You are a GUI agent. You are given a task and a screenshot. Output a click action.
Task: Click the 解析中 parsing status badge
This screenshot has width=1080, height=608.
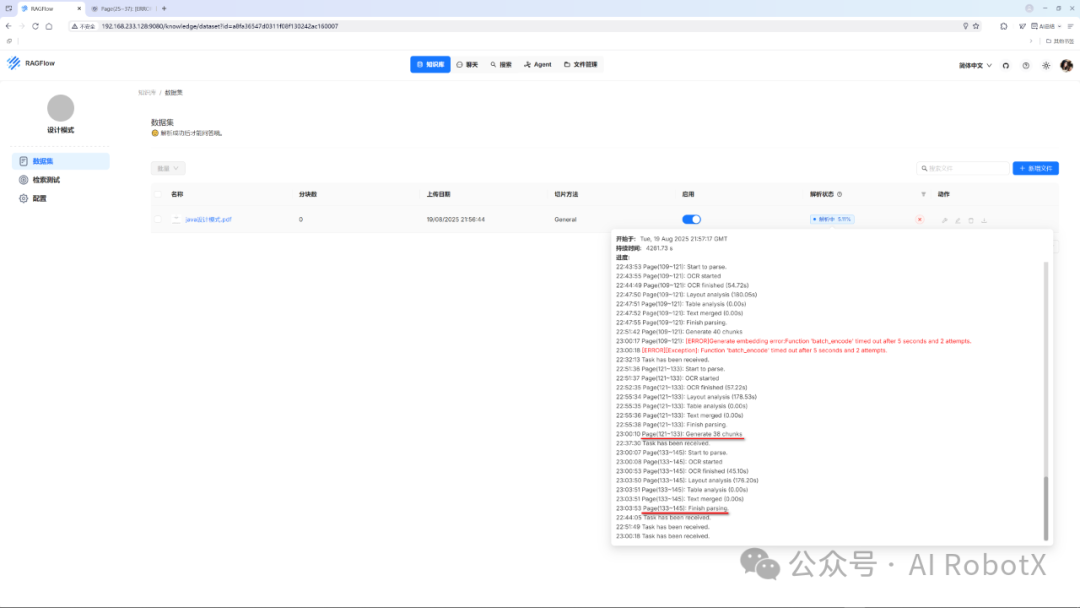pyautogui.click(x=832, y=219)
